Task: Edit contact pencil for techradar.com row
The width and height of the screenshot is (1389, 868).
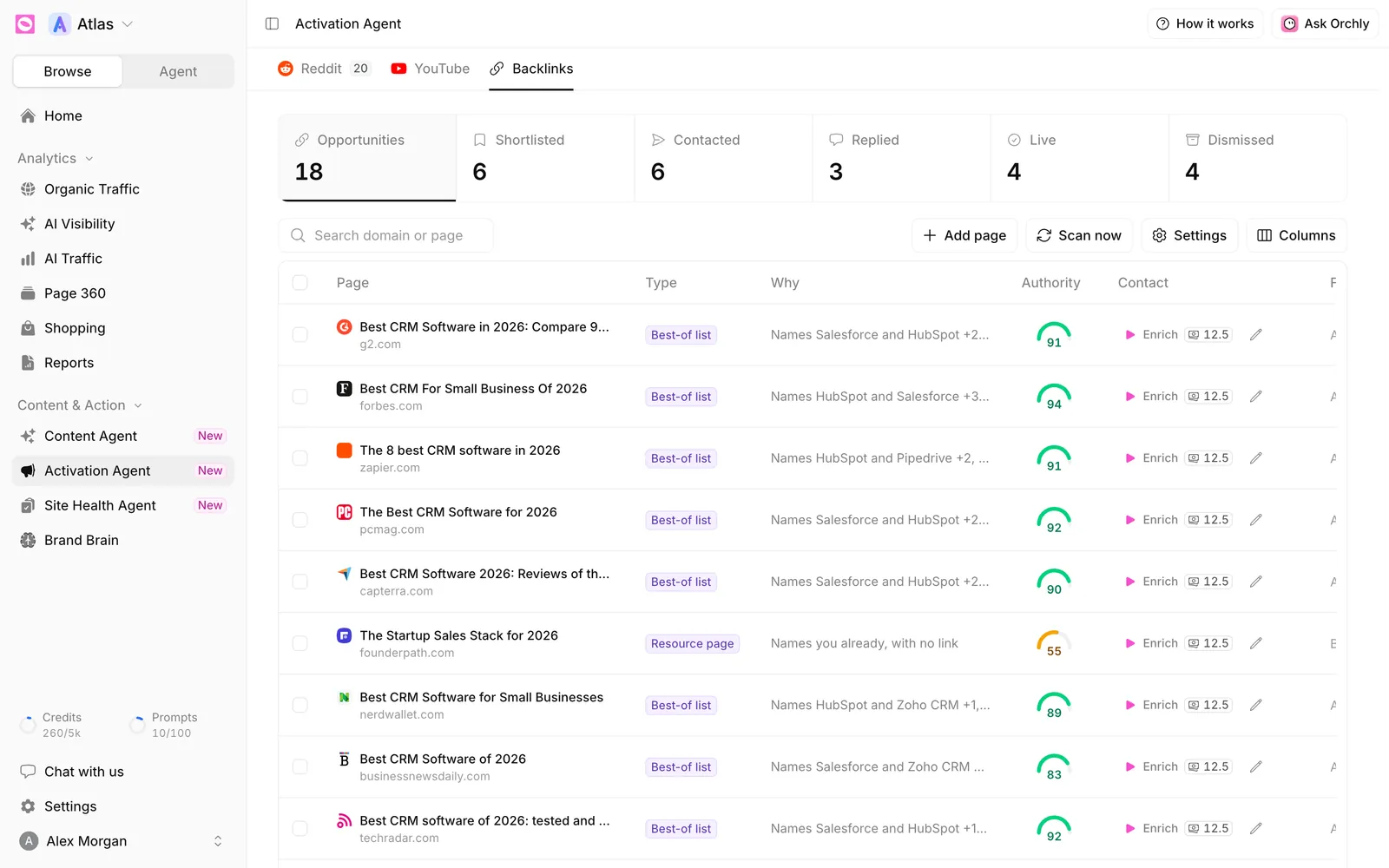Action: click(1255, 828)
